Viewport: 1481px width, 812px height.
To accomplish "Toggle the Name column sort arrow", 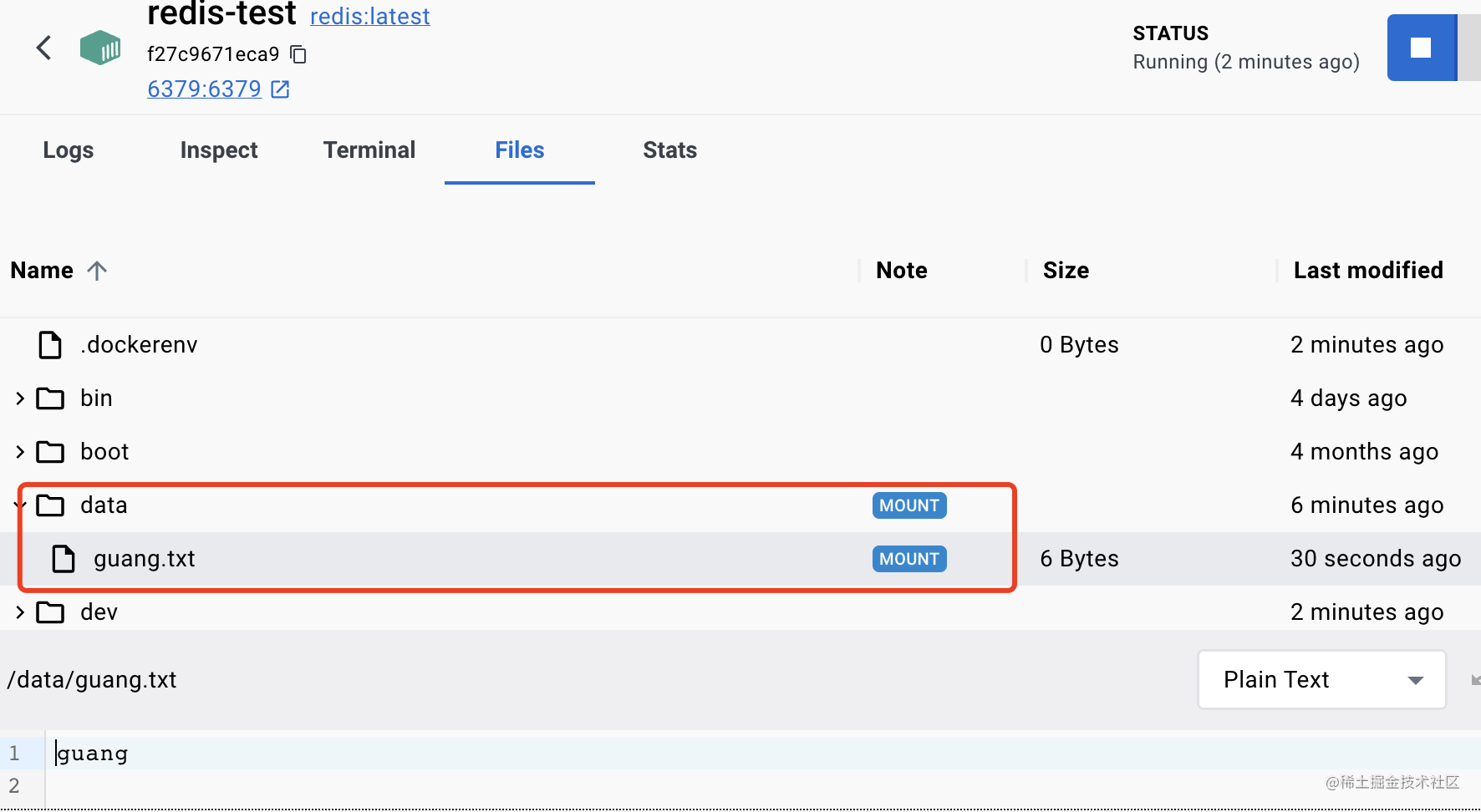I will [97, 271].
